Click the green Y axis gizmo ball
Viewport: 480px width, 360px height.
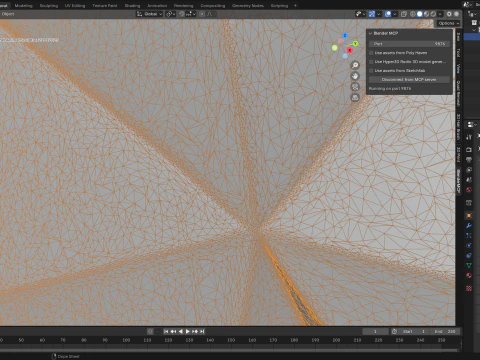pyautogui.click(x=355, y=44)
